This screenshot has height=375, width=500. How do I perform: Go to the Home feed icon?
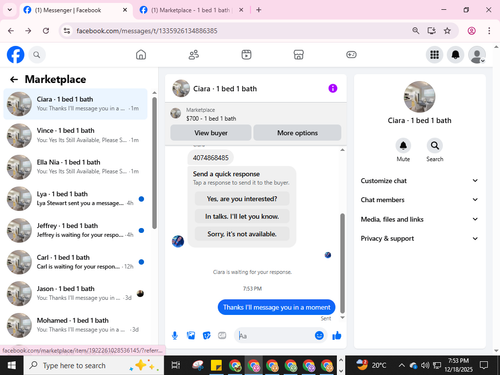click(x=141, y=55)
